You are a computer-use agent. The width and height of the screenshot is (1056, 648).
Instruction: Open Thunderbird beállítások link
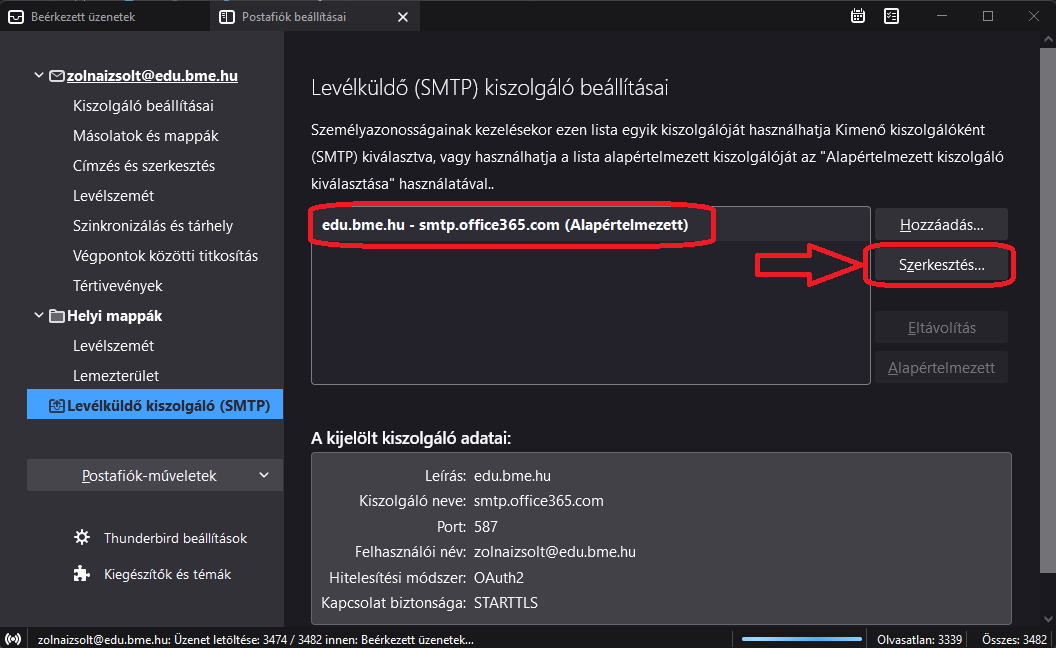pos(175,538)
